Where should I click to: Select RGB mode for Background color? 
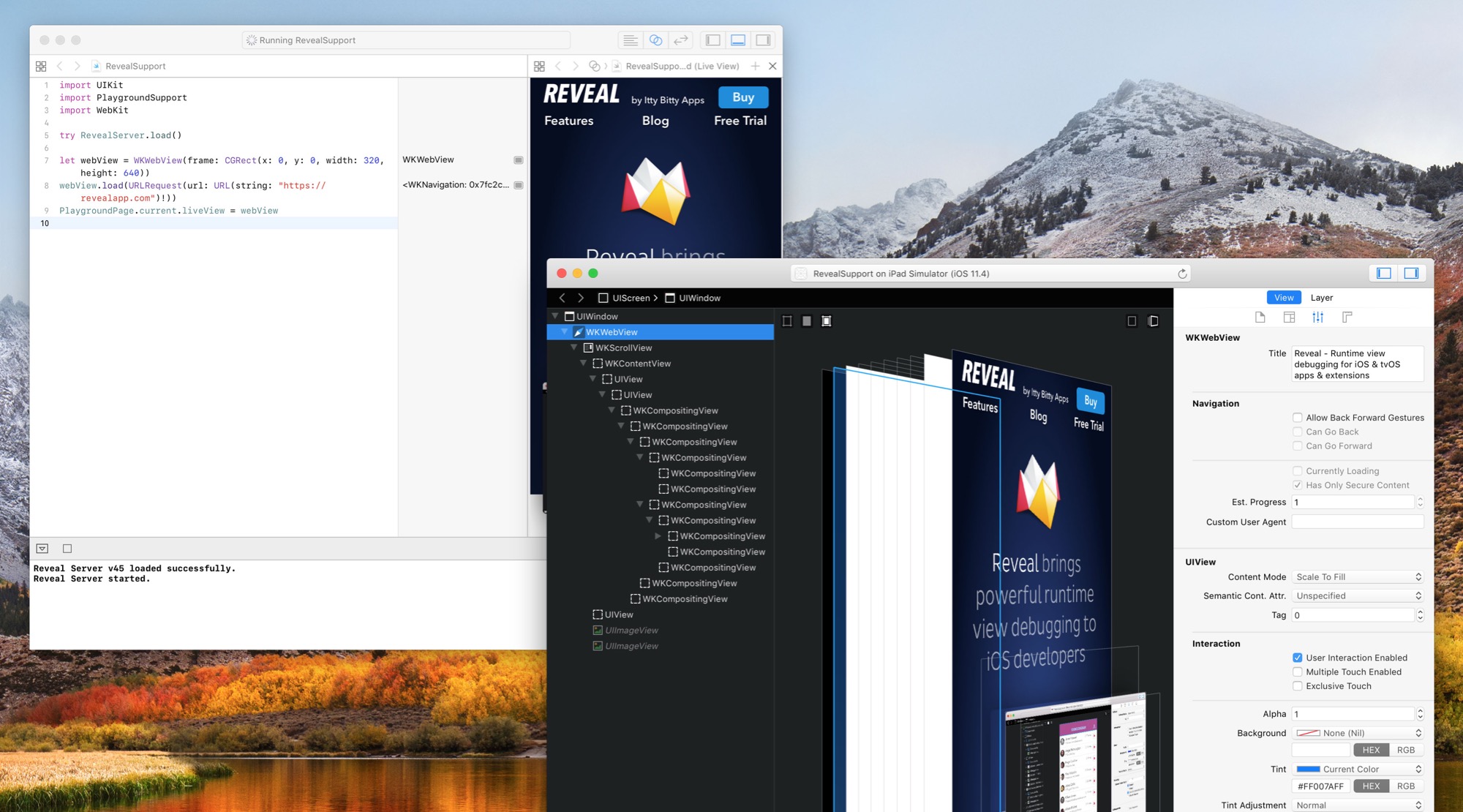(x=1406, y=750)
